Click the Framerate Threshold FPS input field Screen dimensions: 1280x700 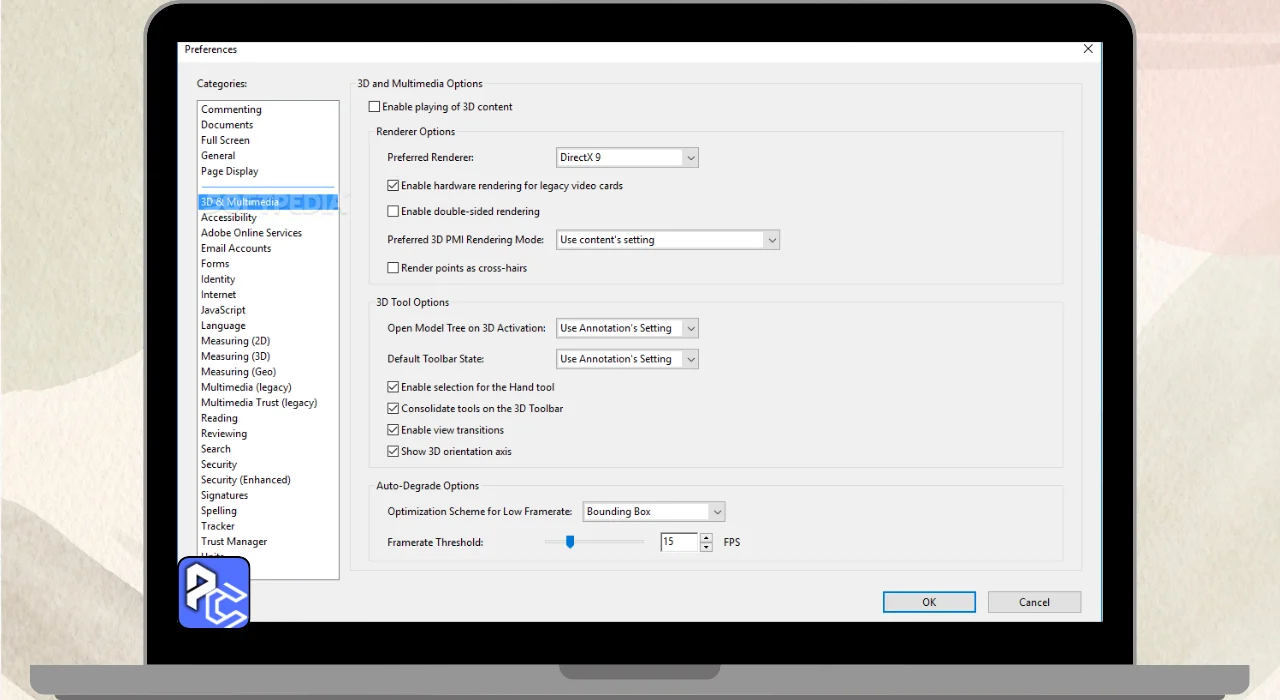678,542
